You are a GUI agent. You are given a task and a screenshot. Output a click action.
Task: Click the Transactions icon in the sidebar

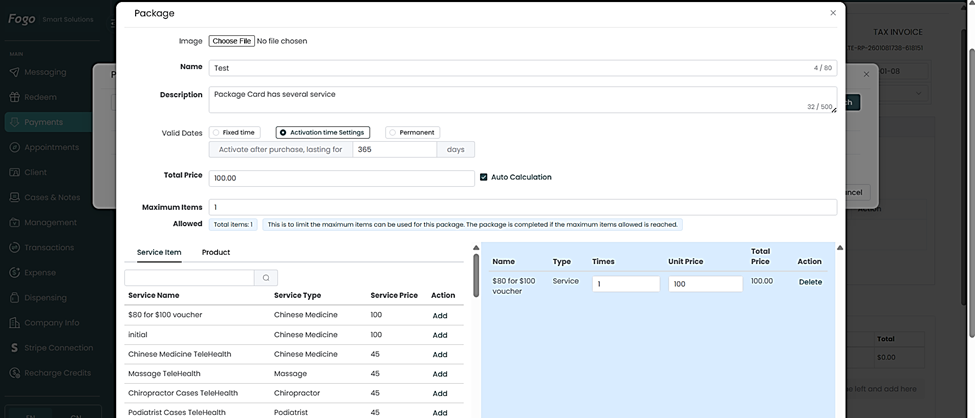[14, 247]
